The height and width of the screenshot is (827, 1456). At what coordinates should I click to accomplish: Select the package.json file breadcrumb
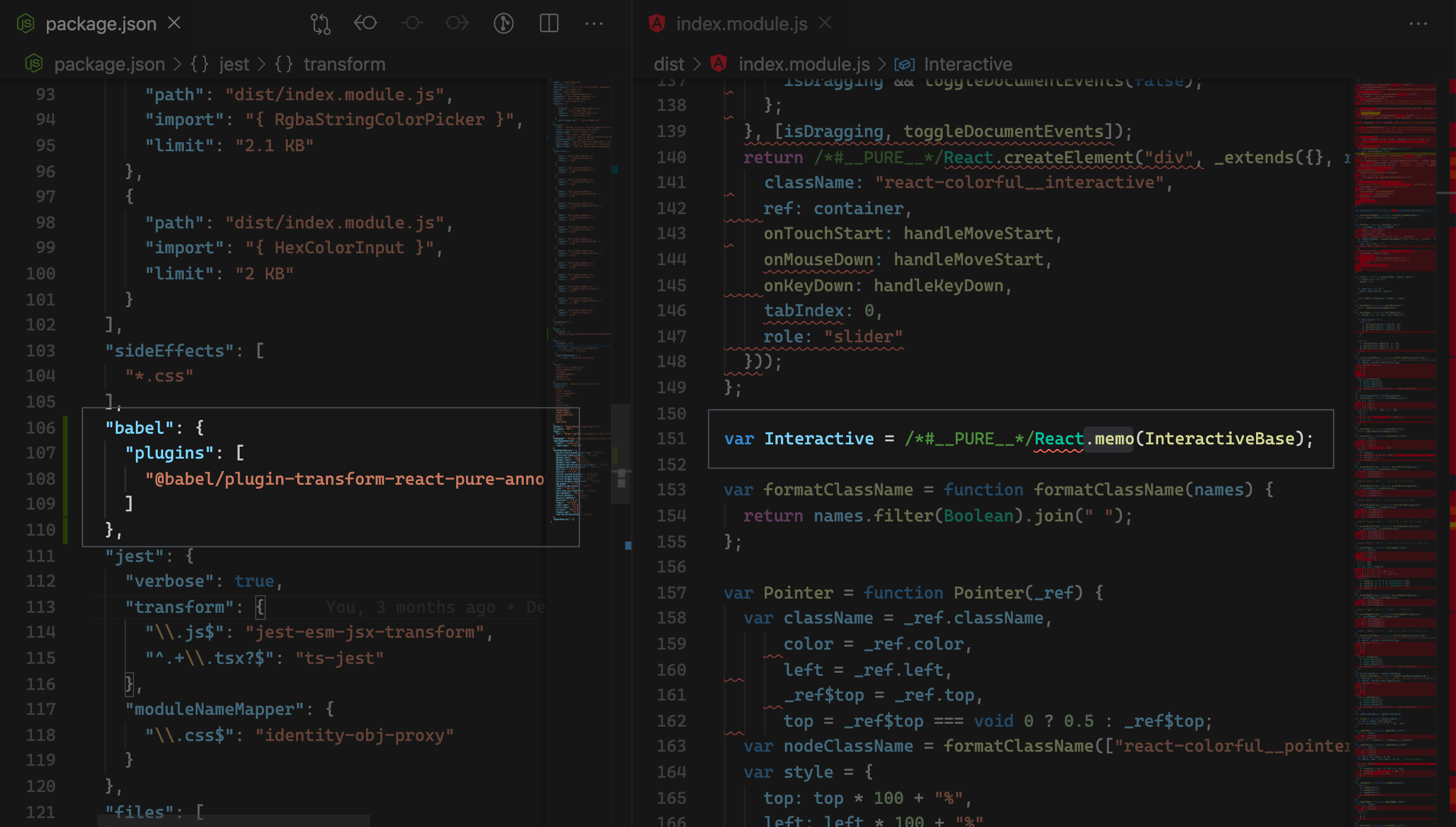pyautogui.click(x=109, y=64)
